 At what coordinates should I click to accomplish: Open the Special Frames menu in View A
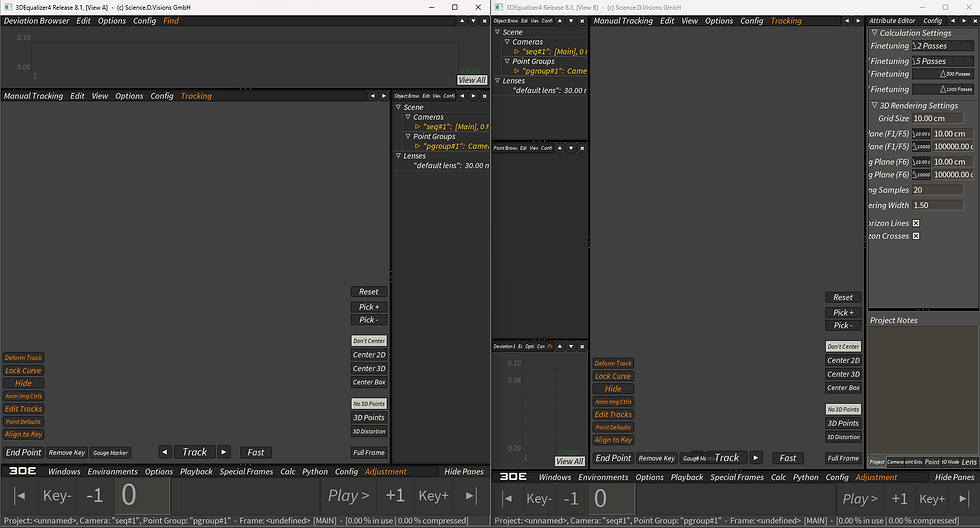tap(246, 471)
